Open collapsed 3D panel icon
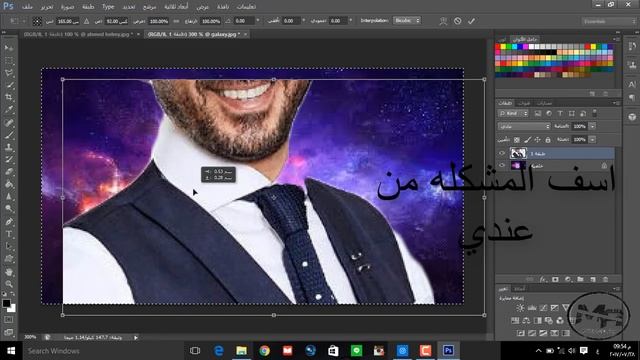The width and height of the screenshot is (640, 360). point(632,117)
